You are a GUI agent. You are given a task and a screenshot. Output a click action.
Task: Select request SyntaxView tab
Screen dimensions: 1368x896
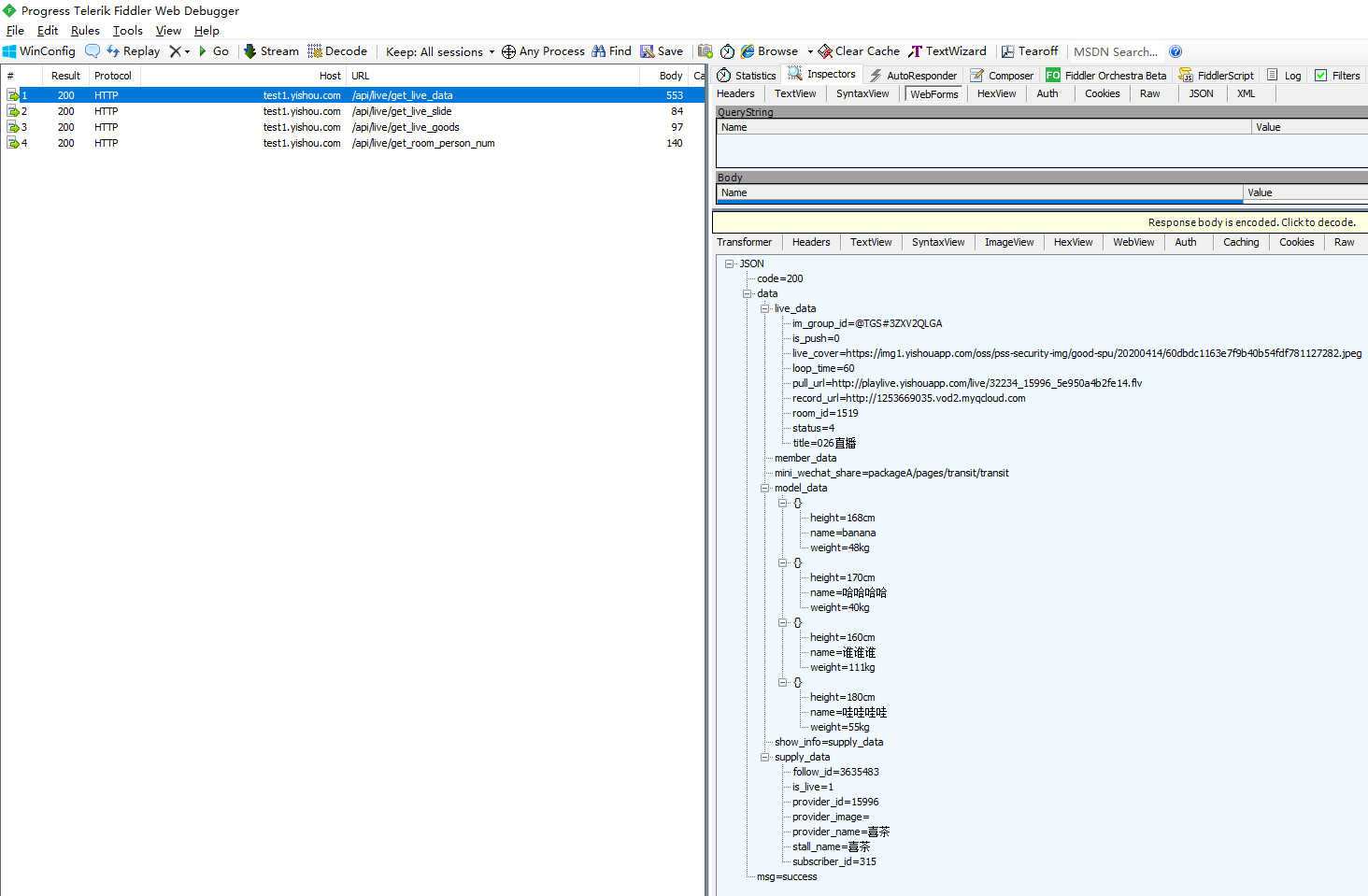862,93
